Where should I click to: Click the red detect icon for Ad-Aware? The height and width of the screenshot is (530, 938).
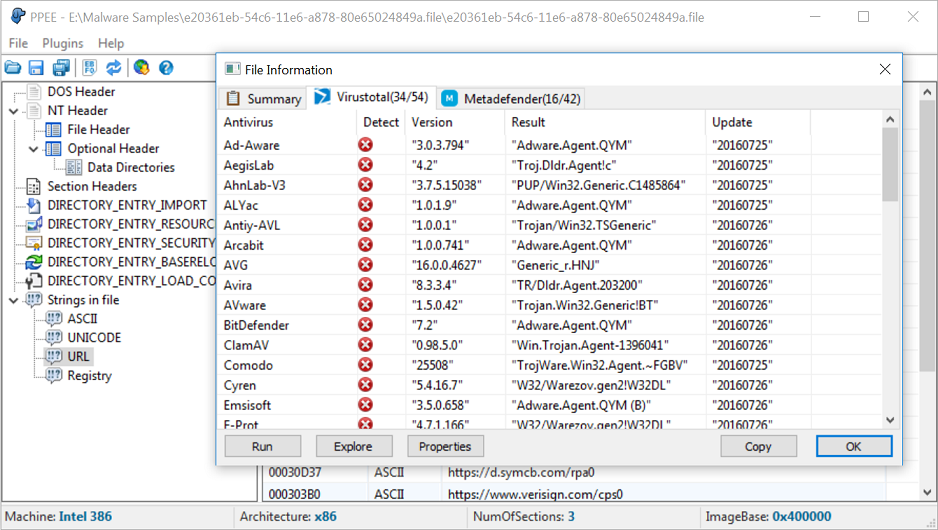click(x=366, y=145)
